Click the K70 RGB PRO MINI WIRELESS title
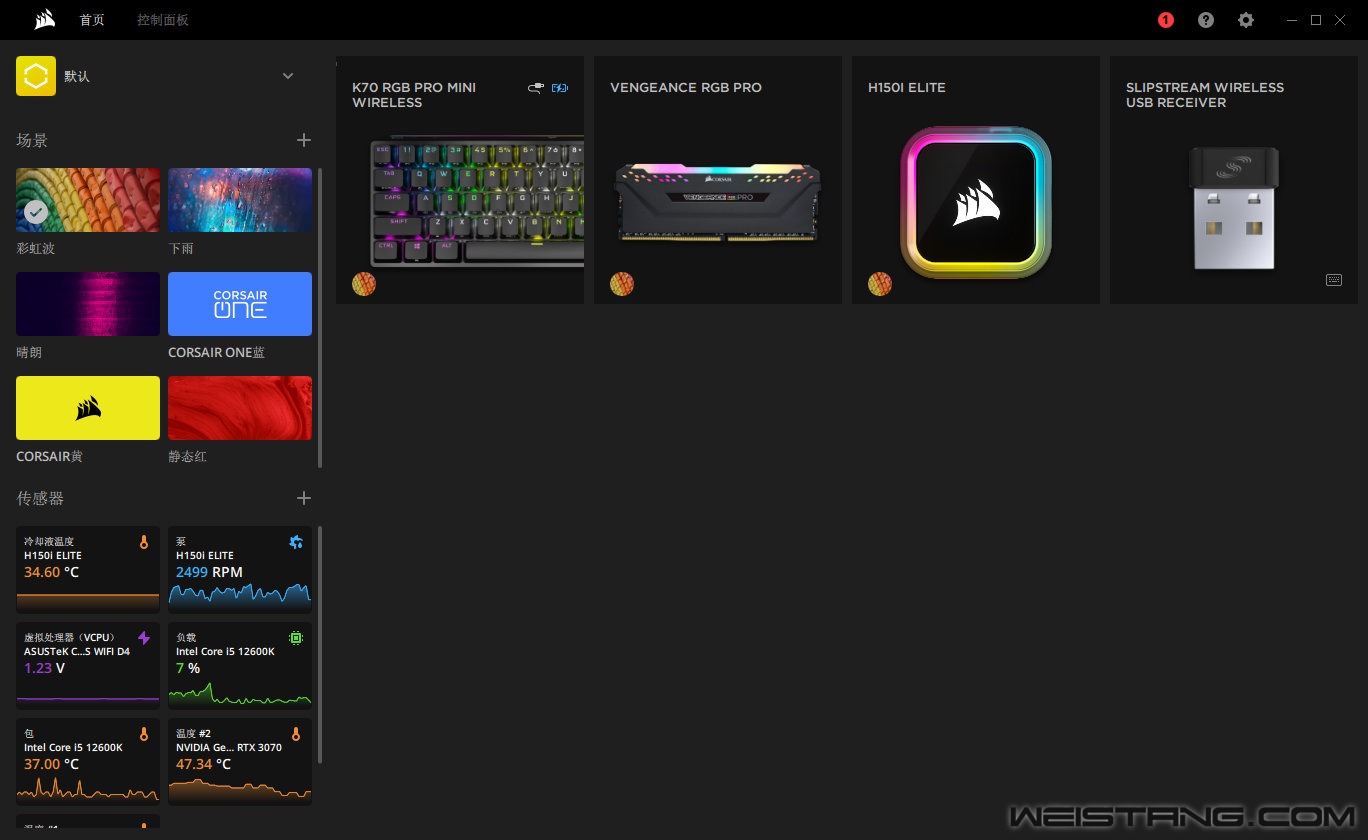This screenshot has width=1368, height=840. click(414, 95)
